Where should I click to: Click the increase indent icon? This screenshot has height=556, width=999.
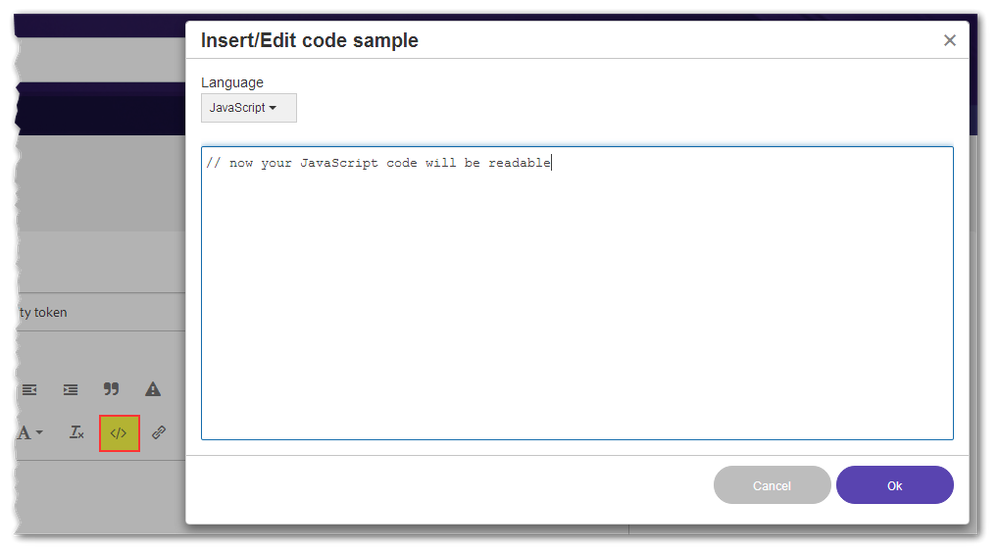pyautogui.click(x=70, y=389)
